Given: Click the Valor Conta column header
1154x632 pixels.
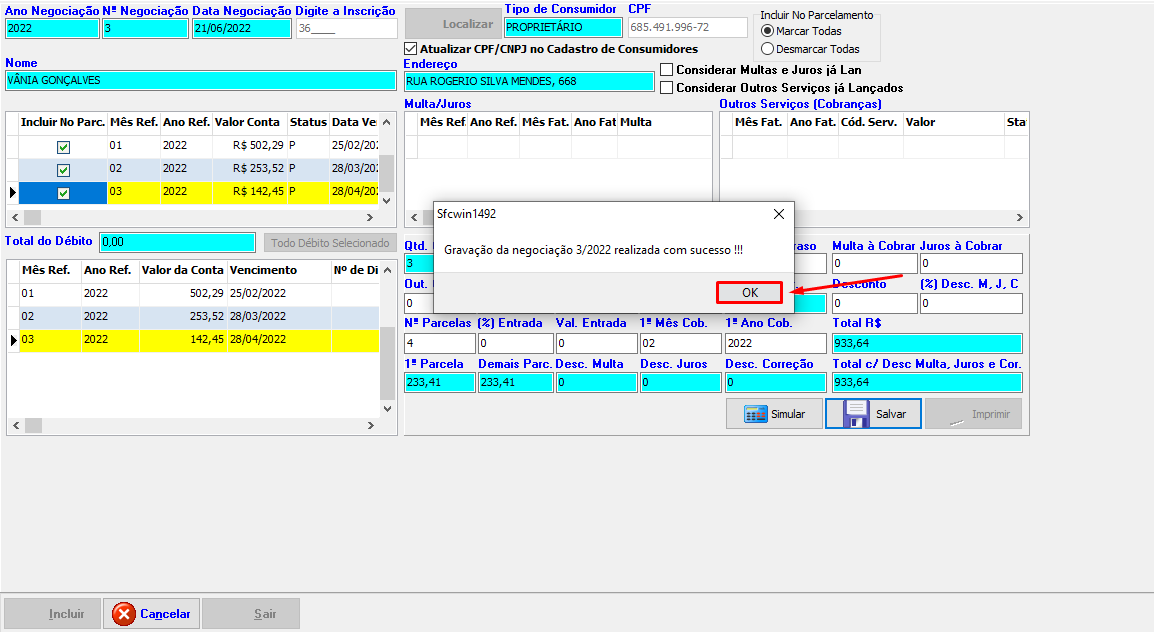Looking at the screenshot, I should (x=248, y=122).
